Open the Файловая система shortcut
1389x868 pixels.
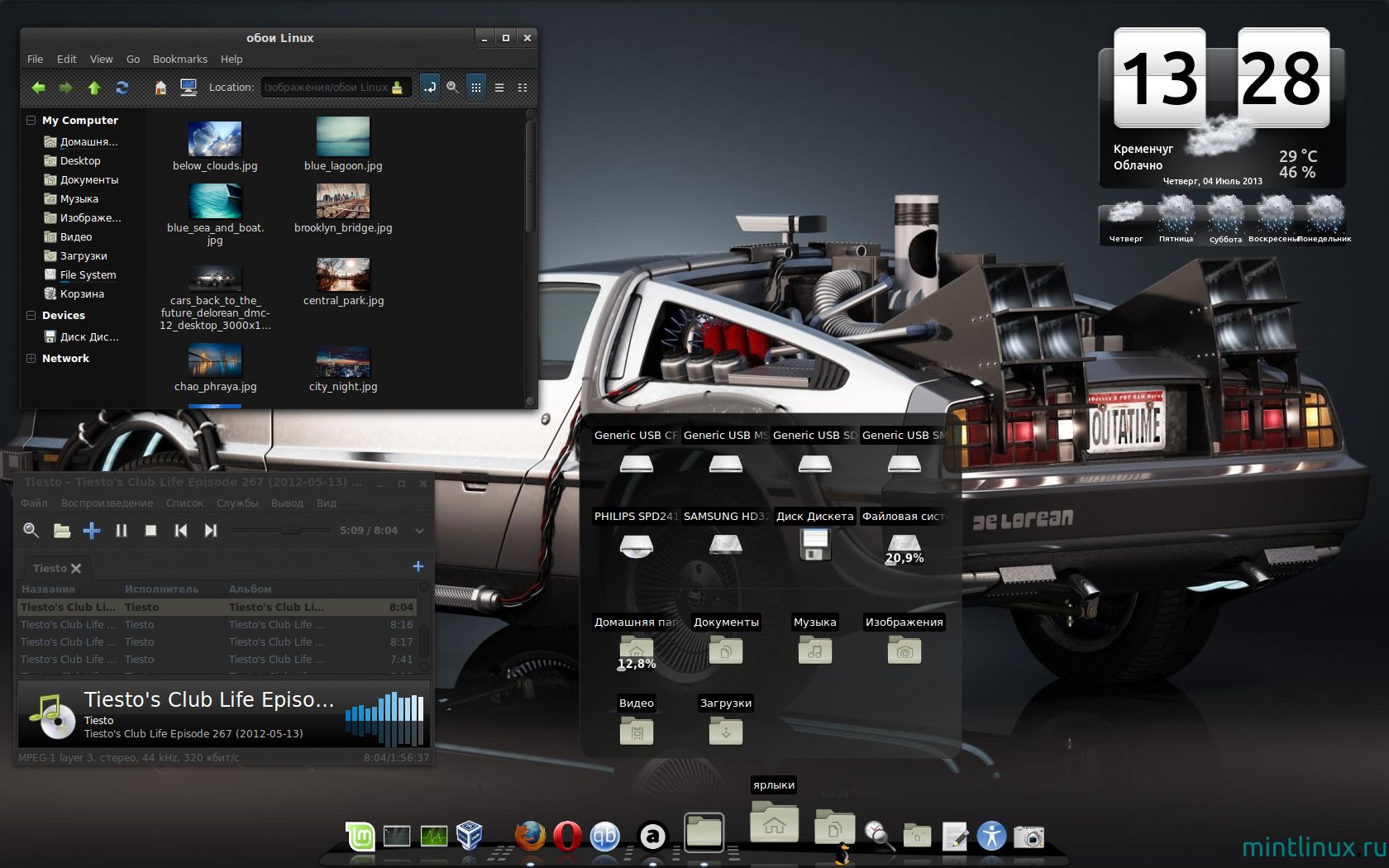tap(904, 546)
